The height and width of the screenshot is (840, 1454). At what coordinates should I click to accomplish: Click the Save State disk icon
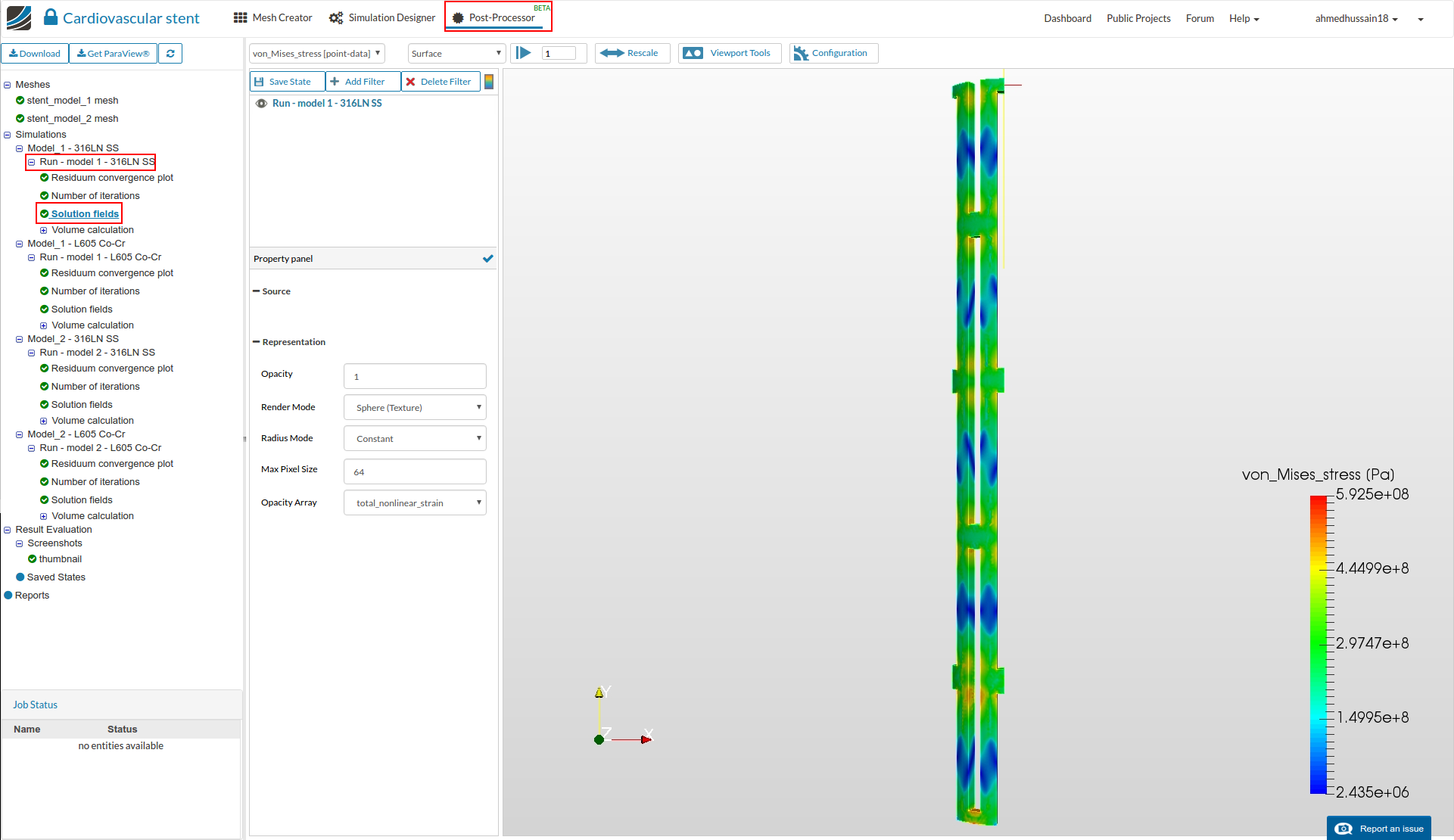pos(260,82)
